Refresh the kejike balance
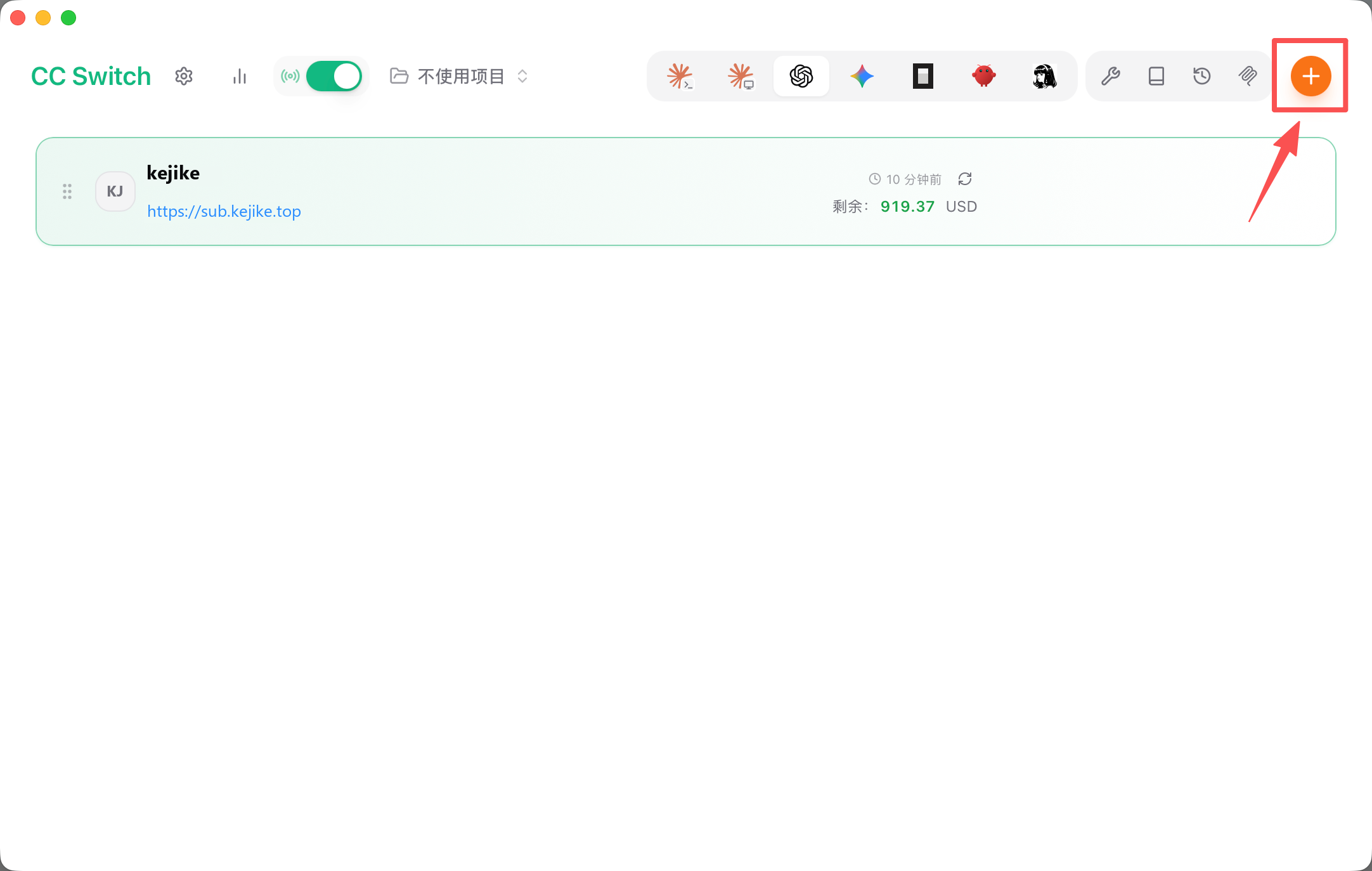This screenshot has height=871, width=1372. (965, 179)
